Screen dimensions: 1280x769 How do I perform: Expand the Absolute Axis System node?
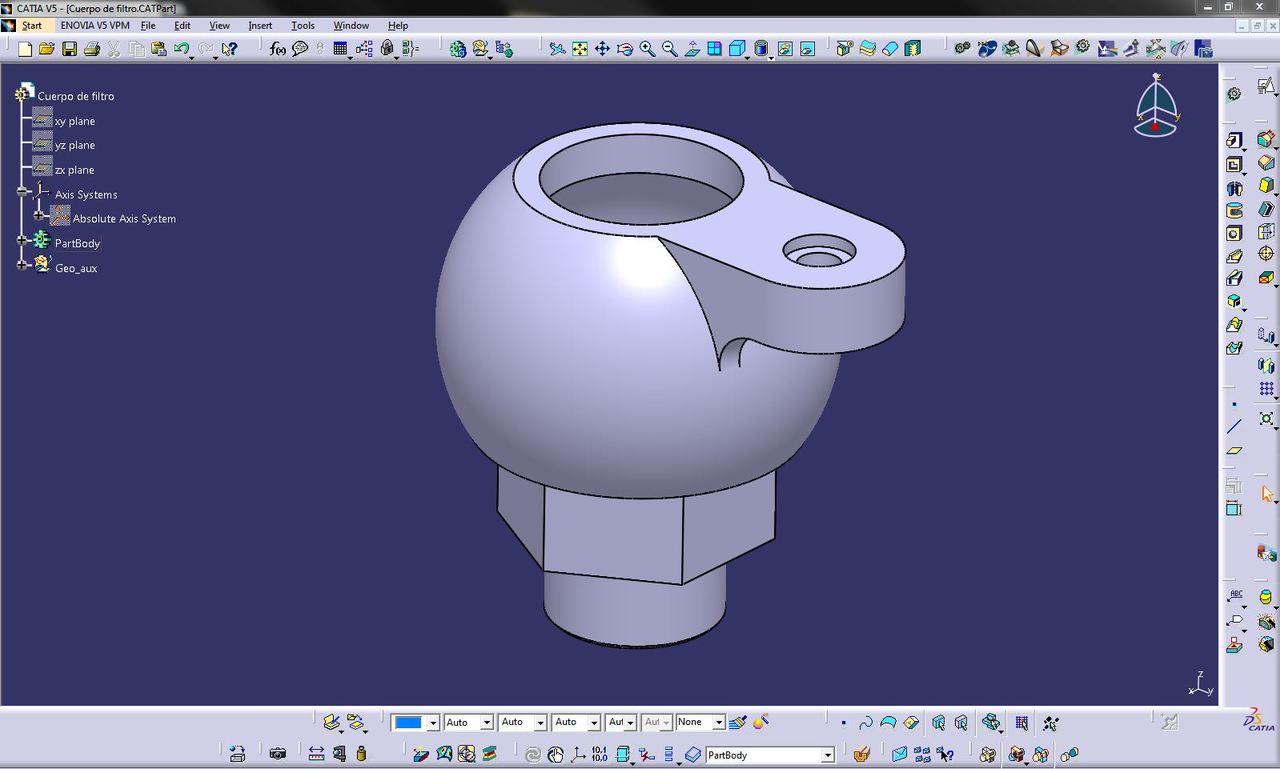tap(39, 216)
